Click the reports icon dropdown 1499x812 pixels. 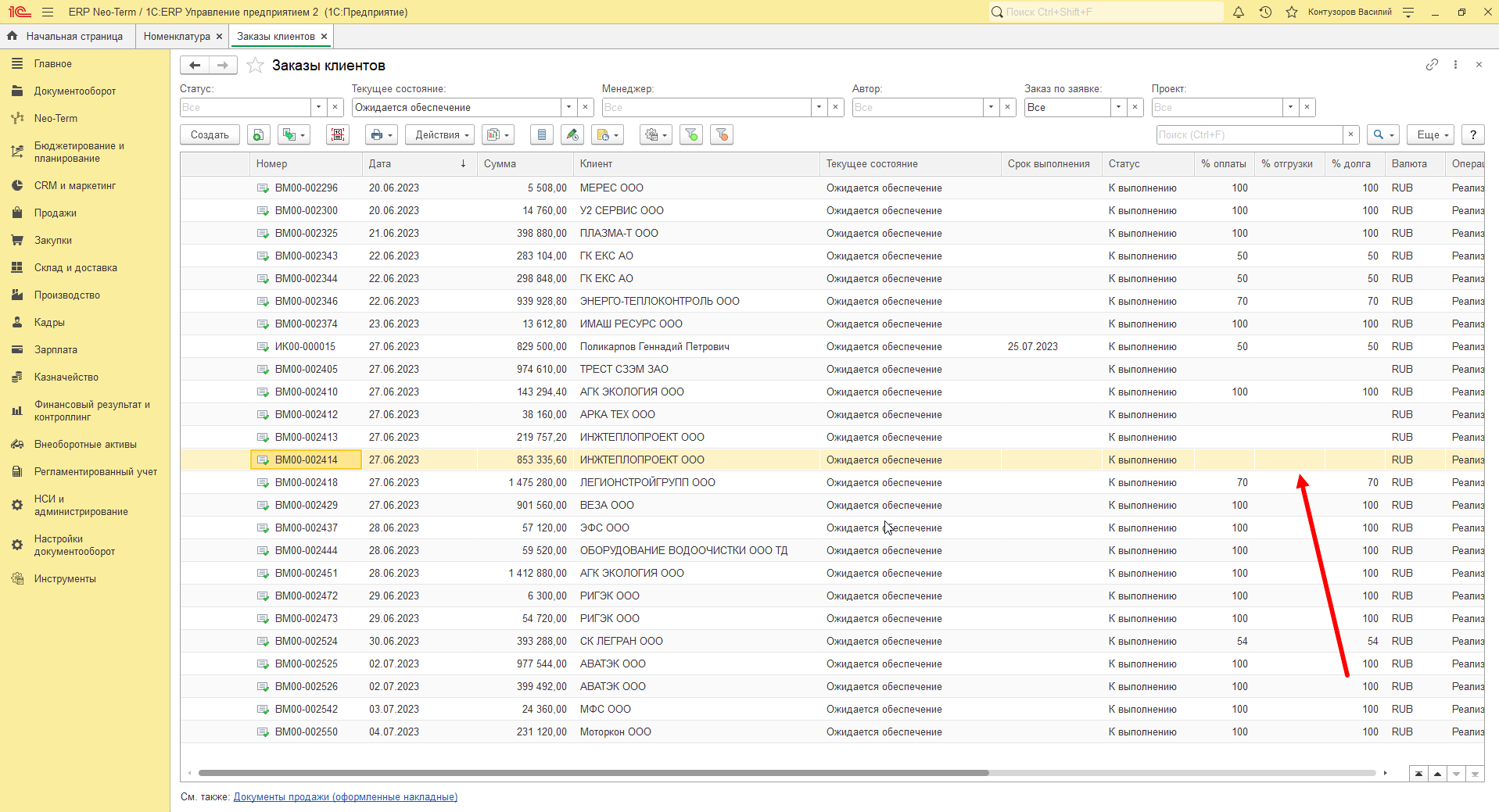498,134
